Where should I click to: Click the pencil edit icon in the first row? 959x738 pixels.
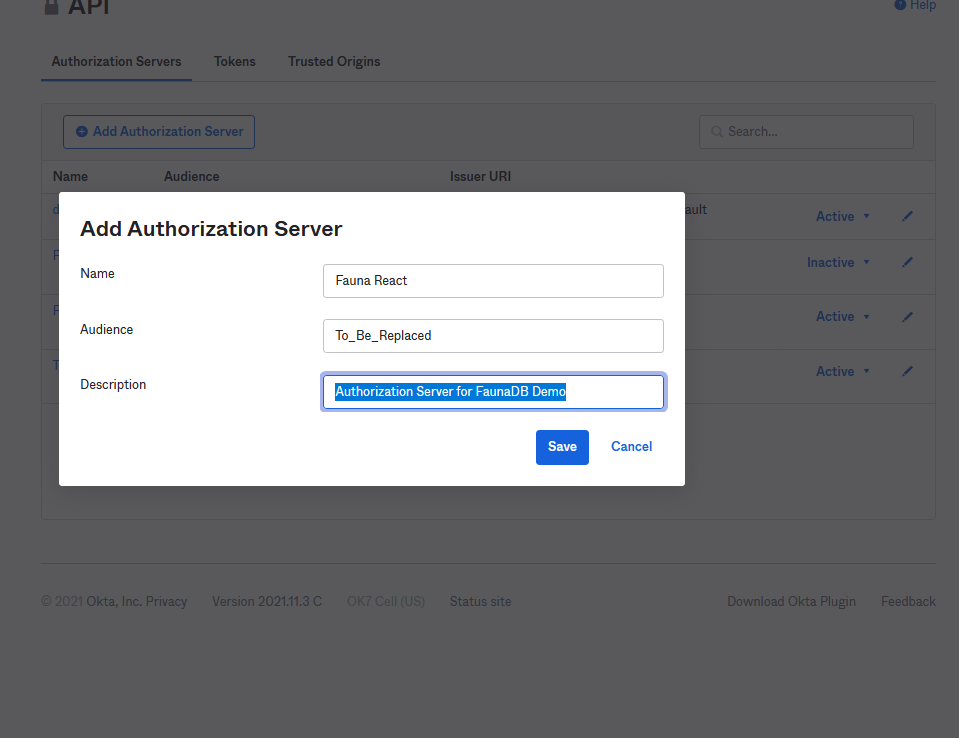pos(907,216)
